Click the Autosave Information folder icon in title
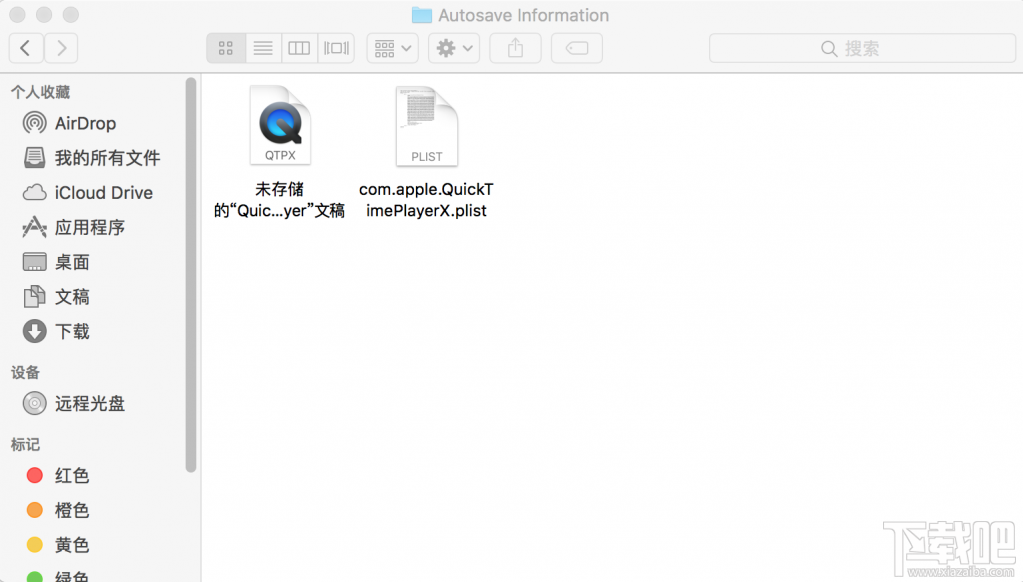 [x=421, y=15]
